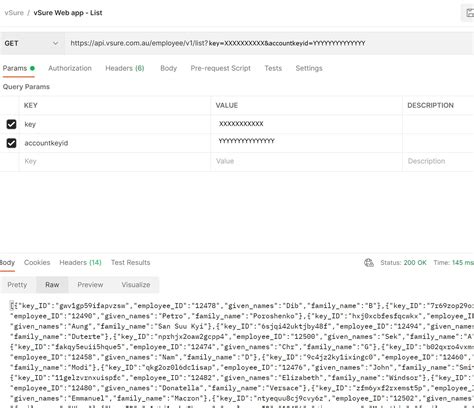Open the GET method dropdown
This screenshot has width=474, height=408.
32,43
